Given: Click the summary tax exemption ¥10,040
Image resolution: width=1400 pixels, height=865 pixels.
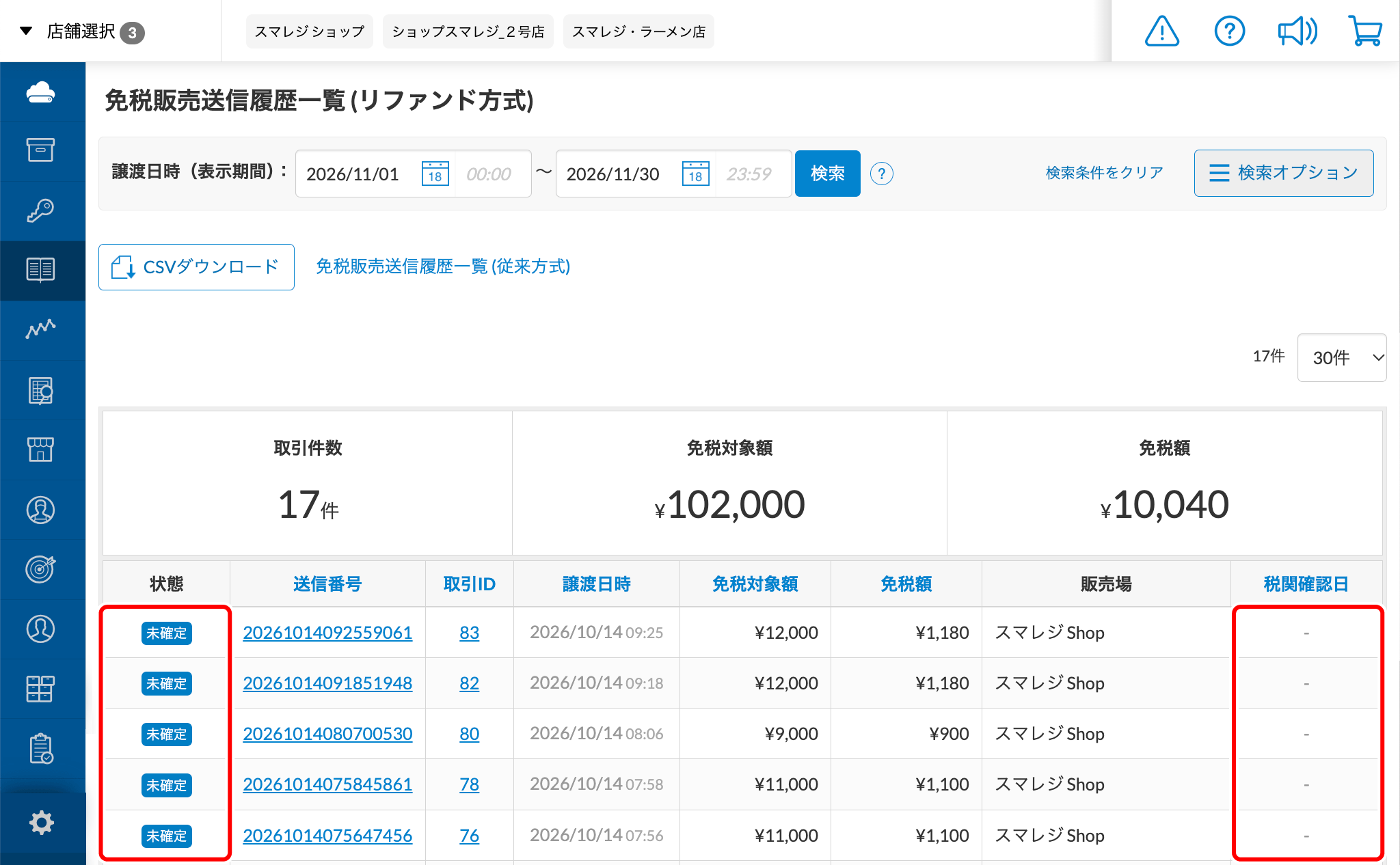Looking at the screenshot, I should pyautogui.click(x=1164, y=505).
